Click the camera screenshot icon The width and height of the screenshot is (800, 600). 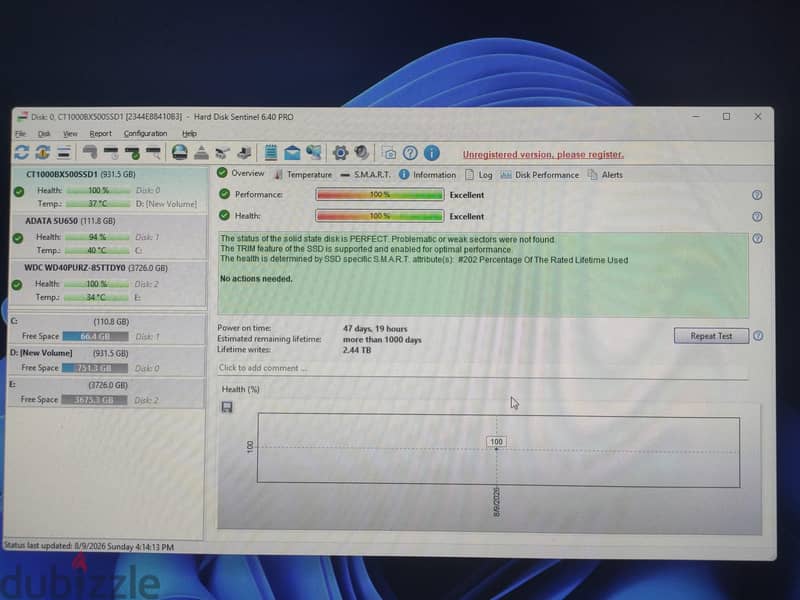pos(389,153)
